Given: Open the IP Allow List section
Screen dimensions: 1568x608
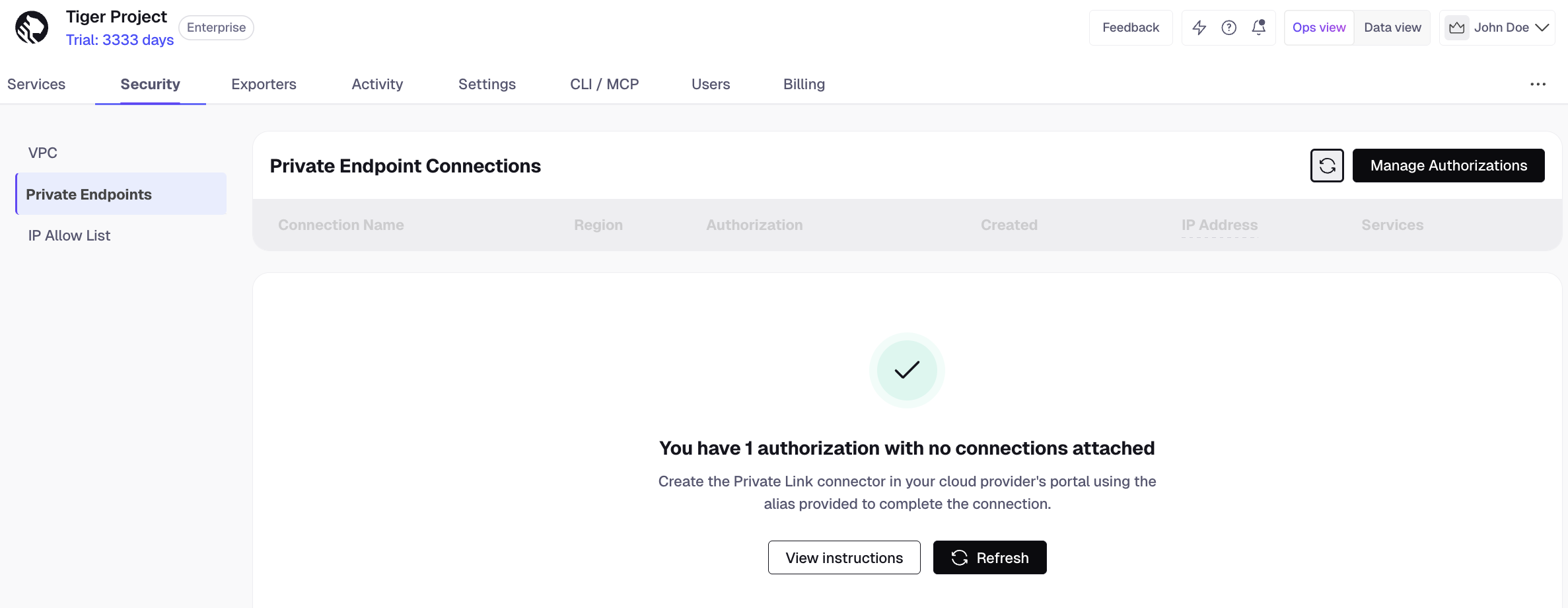Looking at the screenshot, I should point(69,235).
